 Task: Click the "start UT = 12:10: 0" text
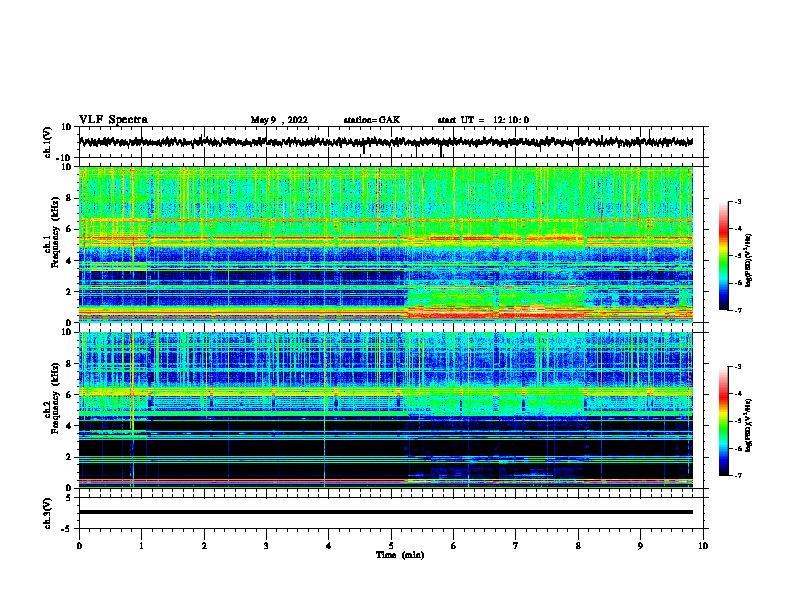[x=483, y=120]
